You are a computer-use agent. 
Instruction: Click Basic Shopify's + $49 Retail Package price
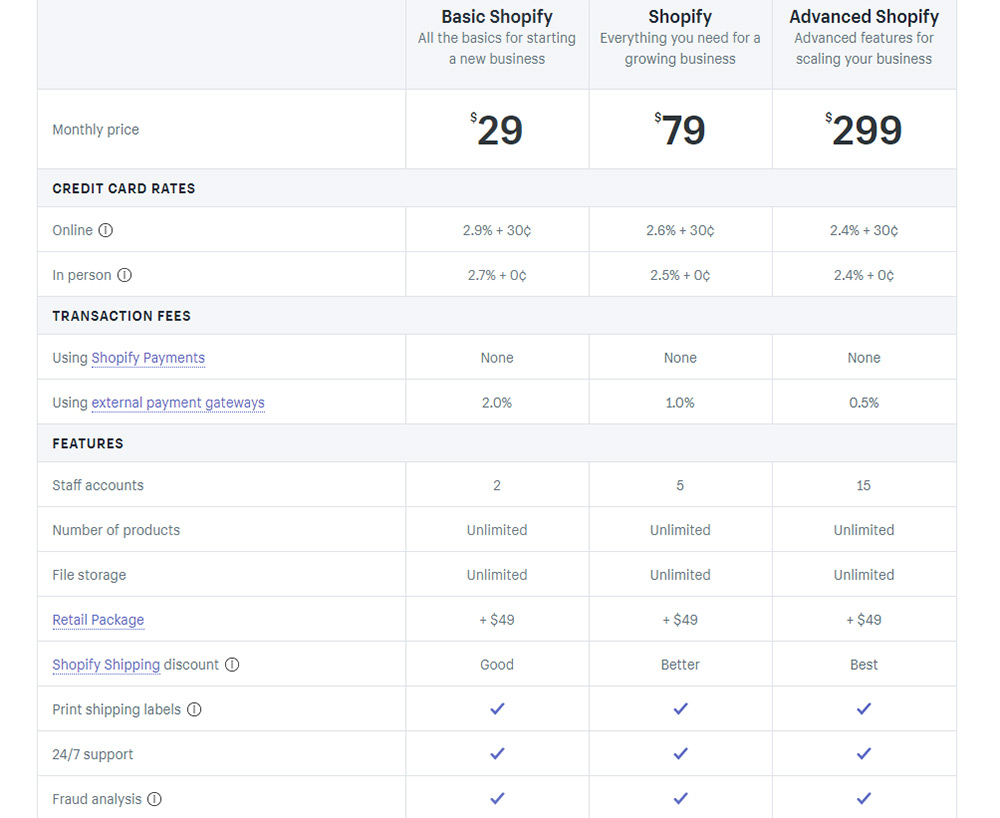click(497, 620)
